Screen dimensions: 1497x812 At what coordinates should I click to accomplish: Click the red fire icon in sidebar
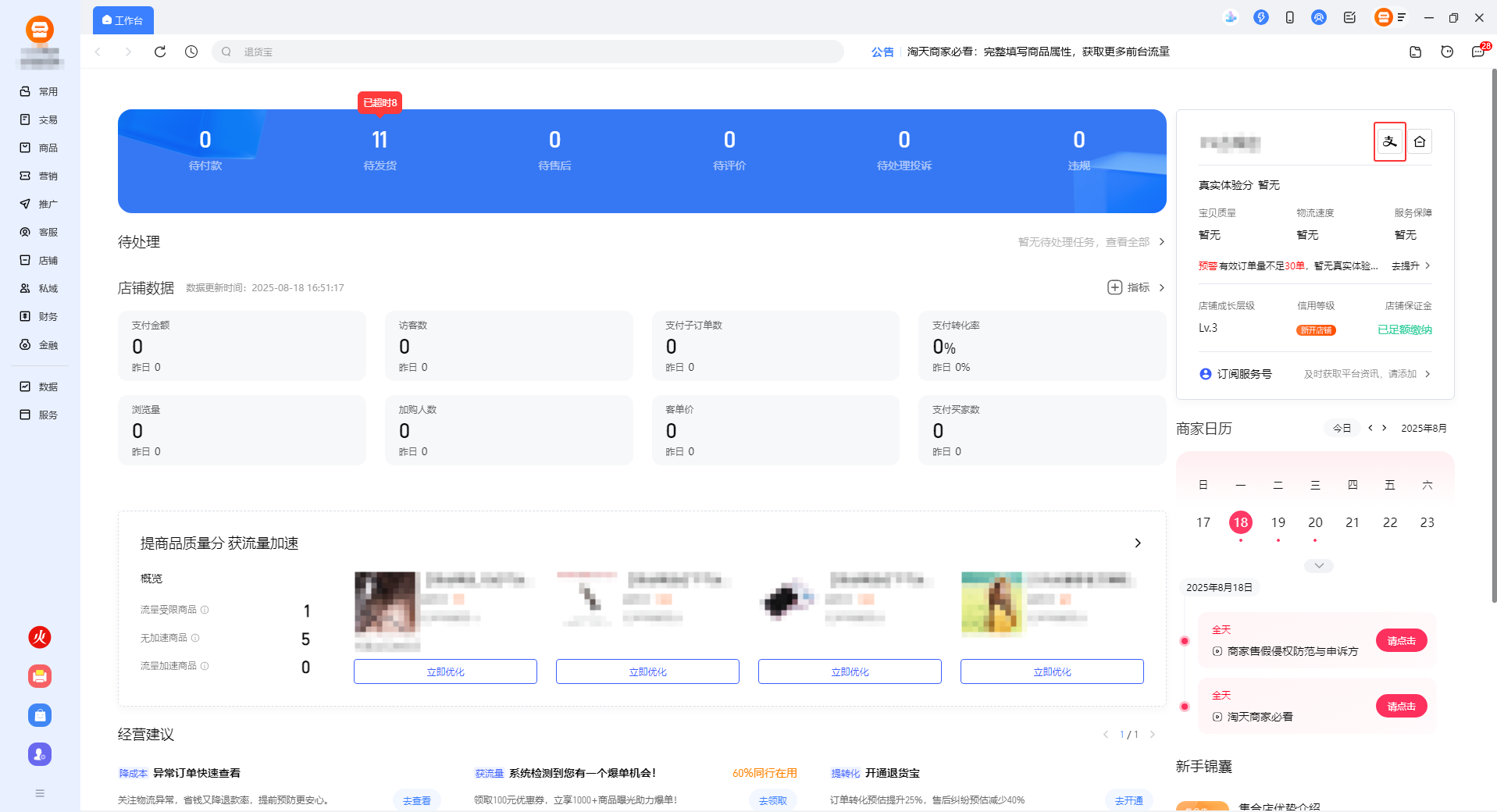pos(40,637)
